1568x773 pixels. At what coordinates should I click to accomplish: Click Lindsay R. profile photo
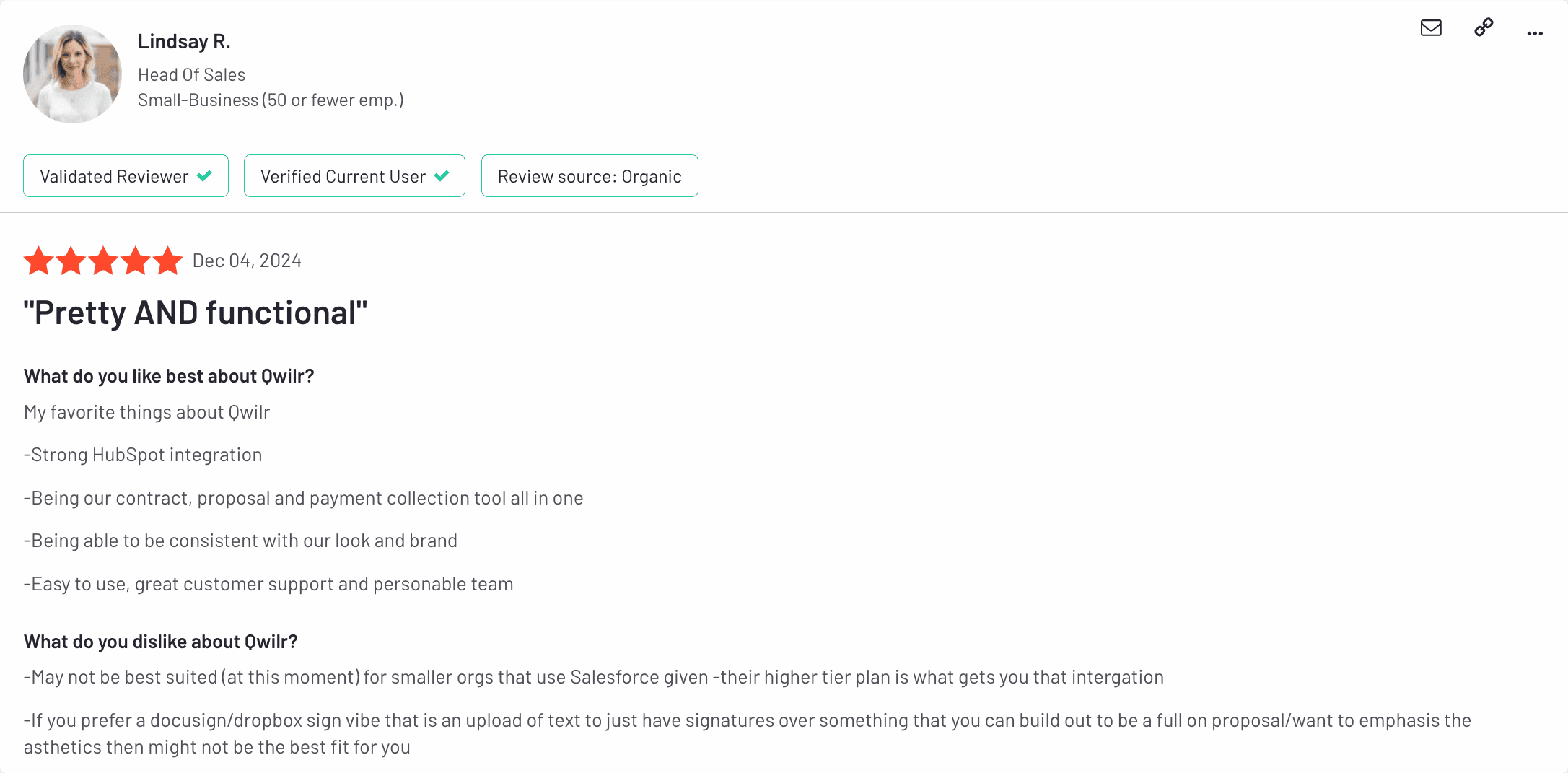[72, 74]
